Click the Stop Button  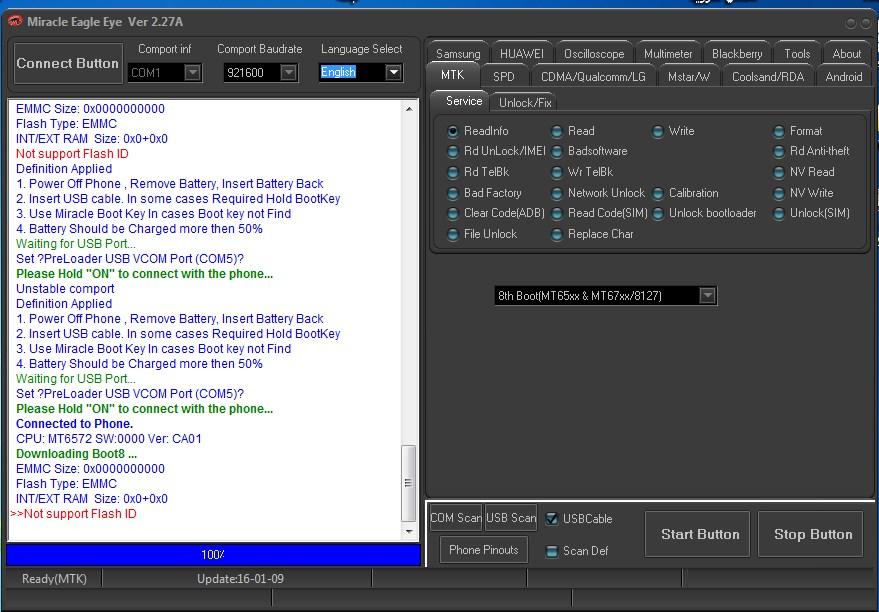[x=813, y=534]
